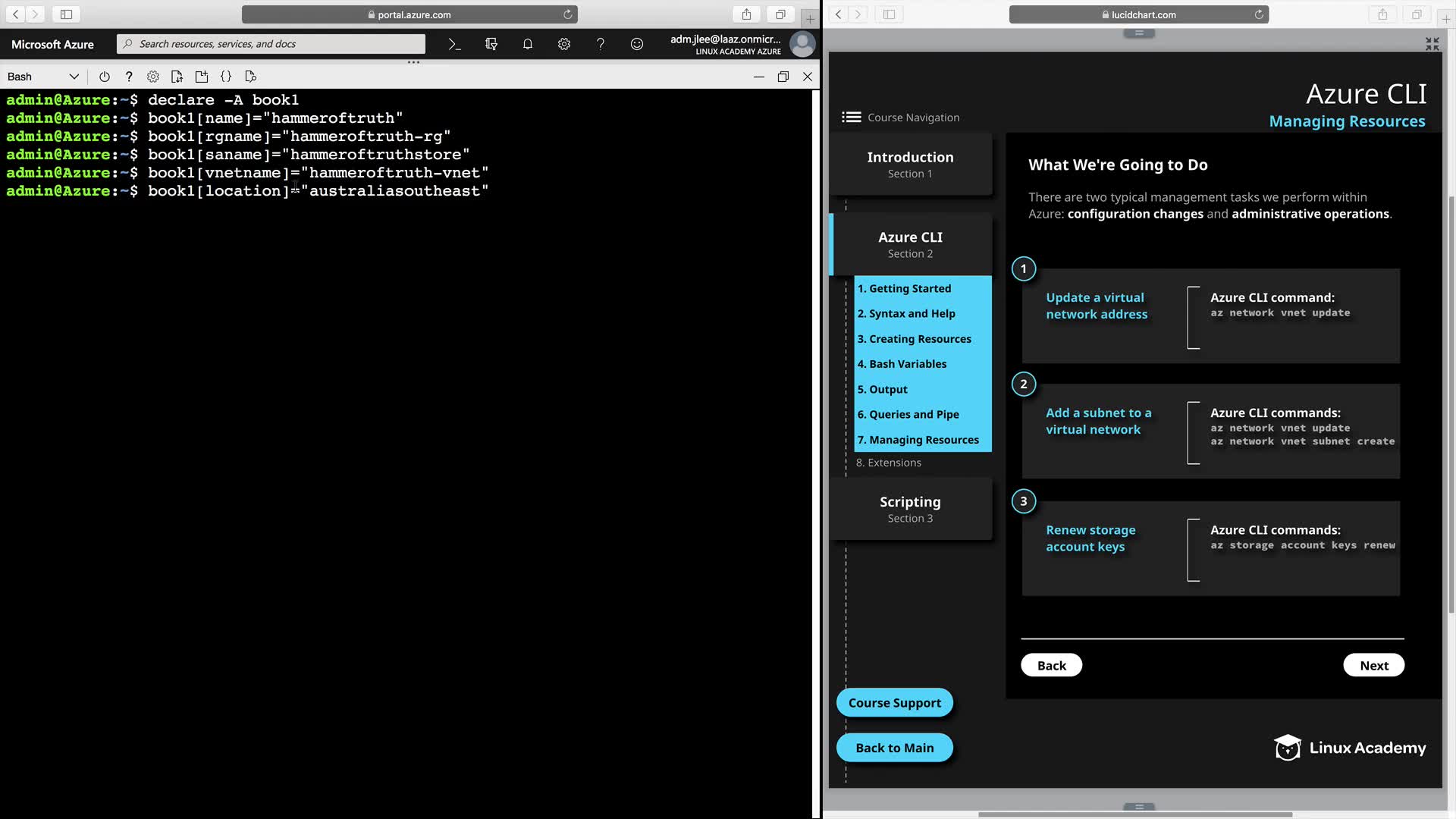The width and height of the screenshot is (1456, 819).
Task: Open Cloud Shell upload/download files icon
Action: click(x=177, y=77)
